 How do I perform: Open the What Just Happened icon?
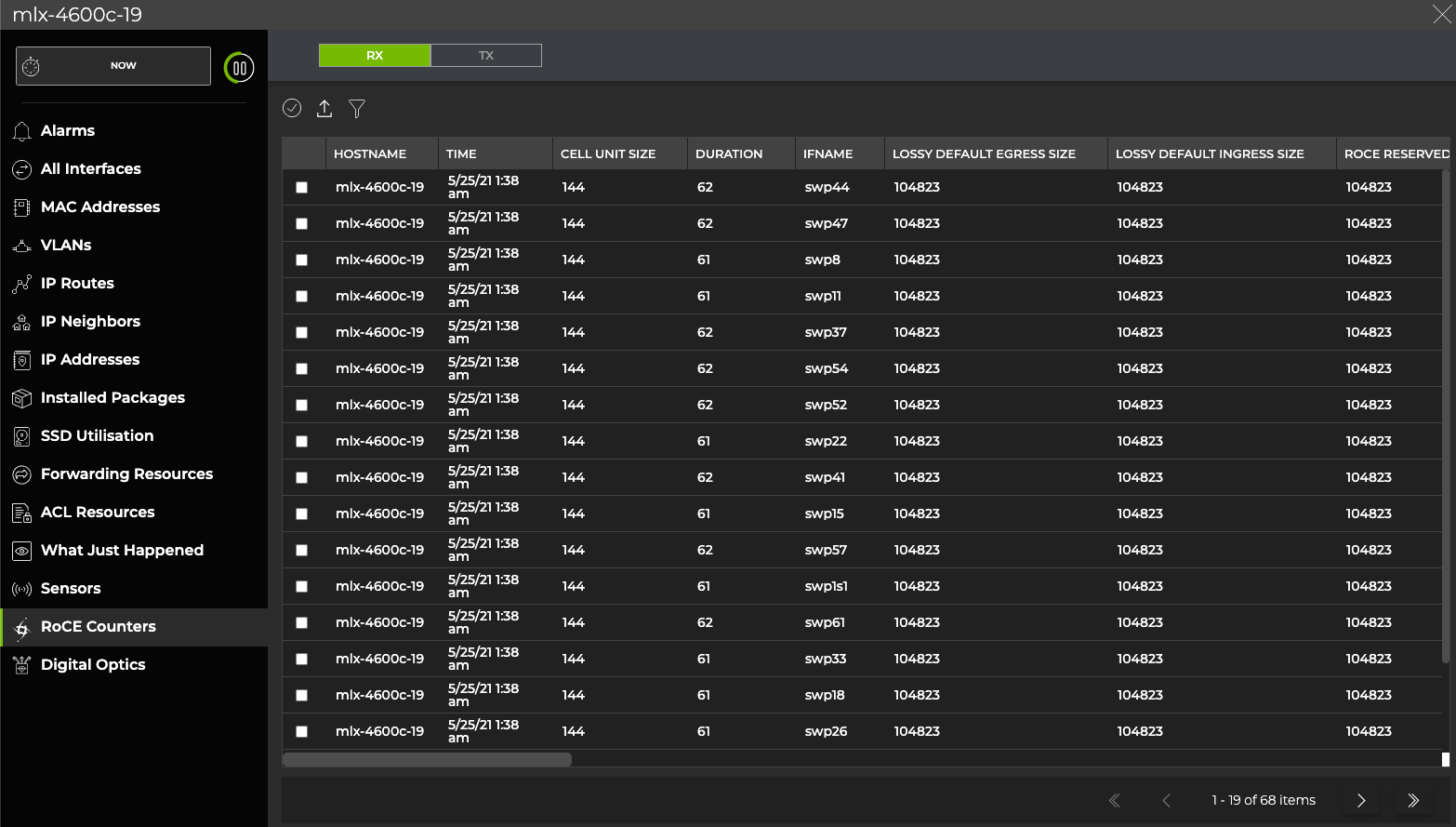click(x=20, y=550)
